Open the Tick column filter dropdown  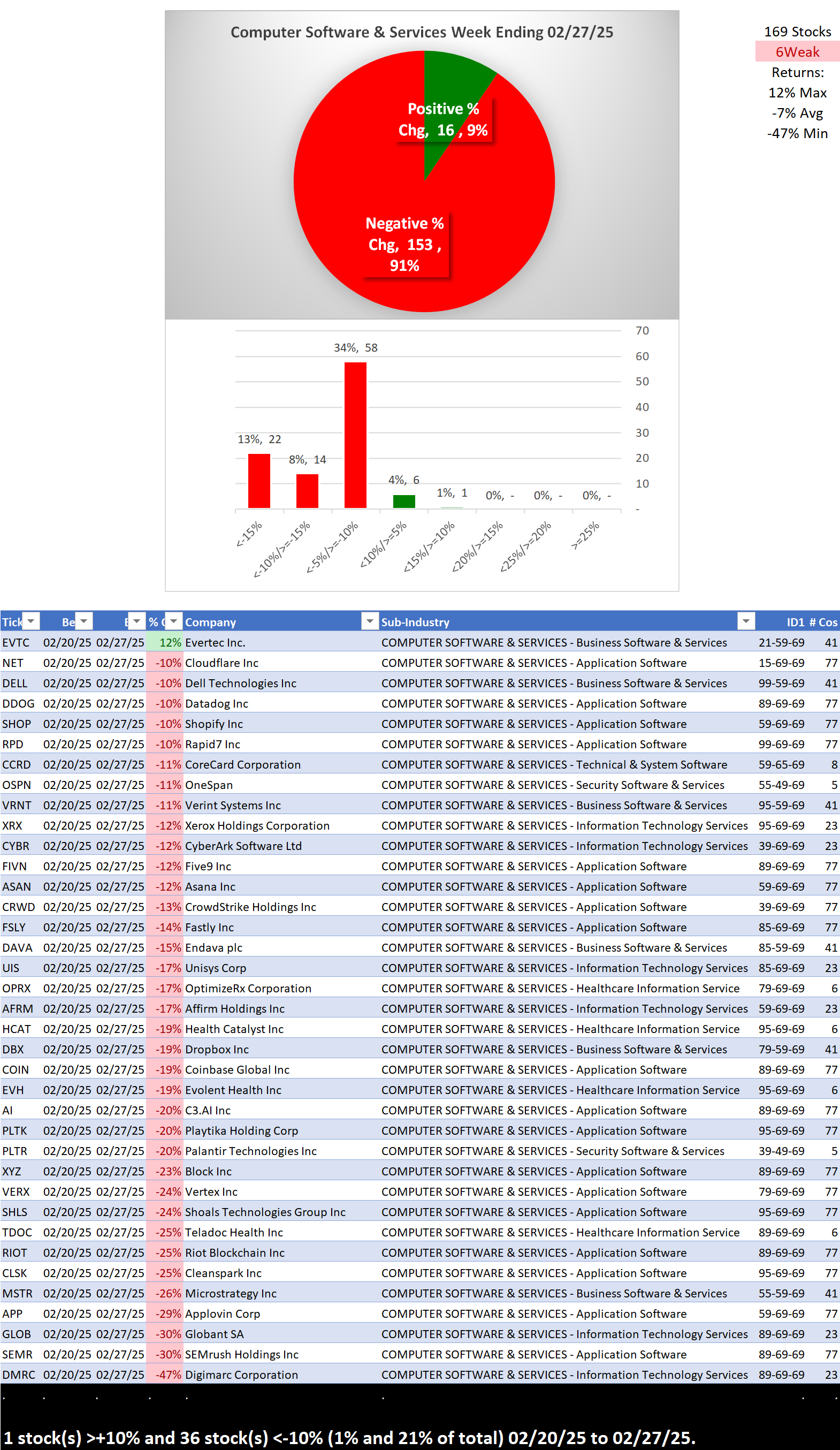pos(31,621)
